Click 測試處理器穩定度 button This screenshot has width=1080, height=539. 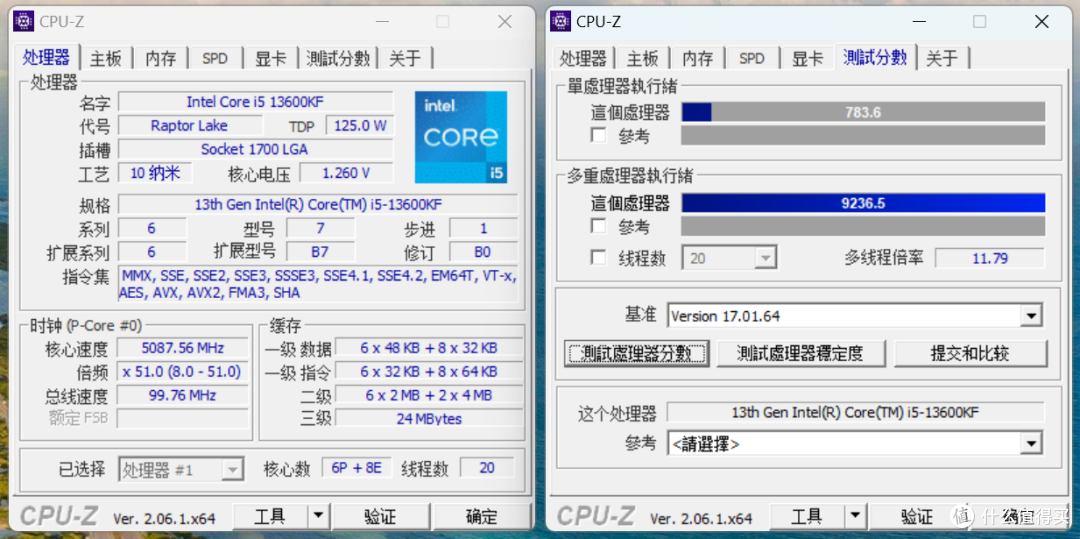(800, 354)
